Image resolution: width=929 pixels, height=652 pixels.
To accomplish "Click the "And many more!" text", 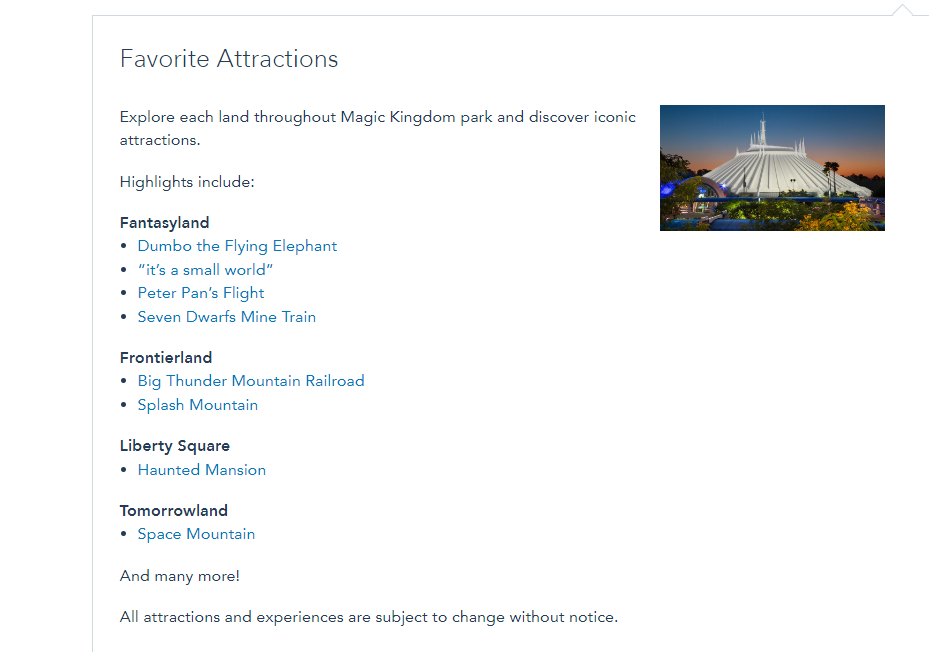I will (x=180, y=576).
